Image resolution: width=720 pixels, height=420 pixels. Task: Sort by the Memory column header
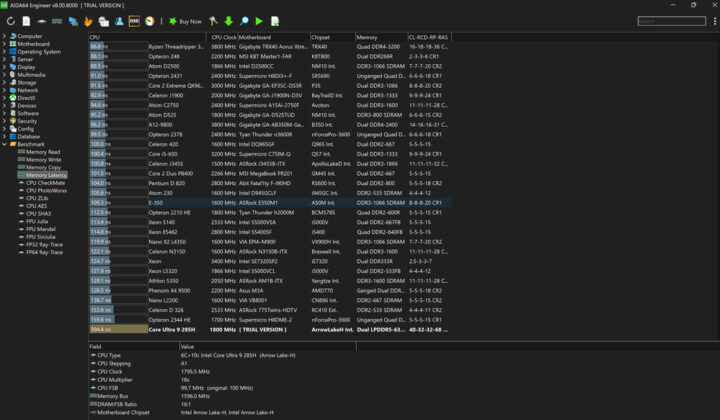[x=381, y=37]
